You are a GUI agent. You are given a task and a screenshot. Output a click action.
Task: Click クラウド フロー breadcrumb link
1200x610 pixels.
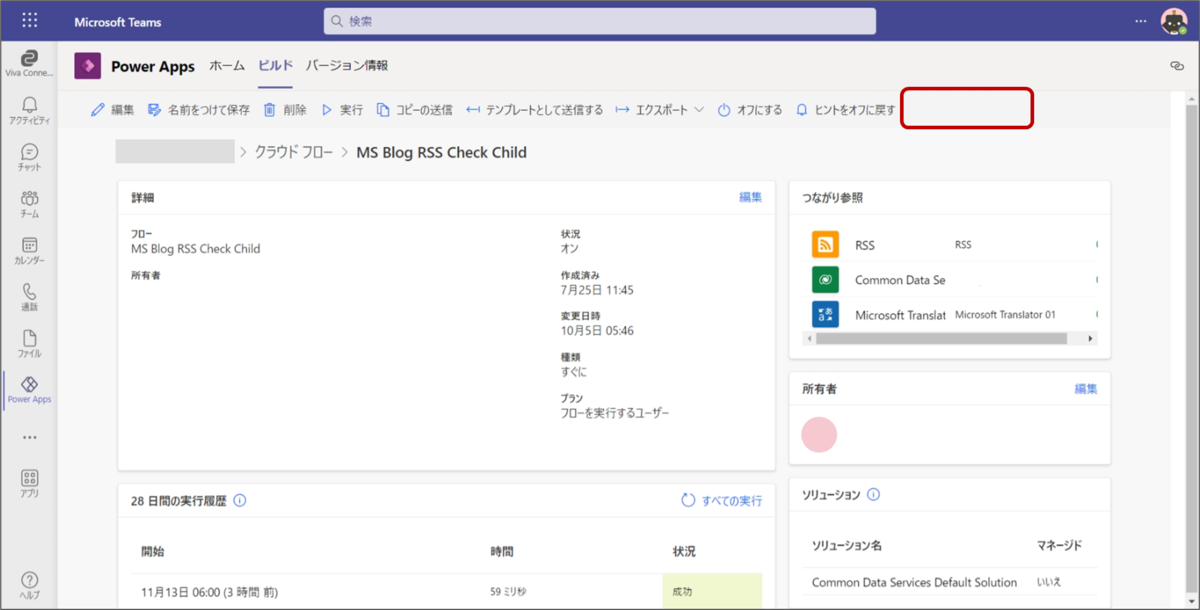coord(292,153)
